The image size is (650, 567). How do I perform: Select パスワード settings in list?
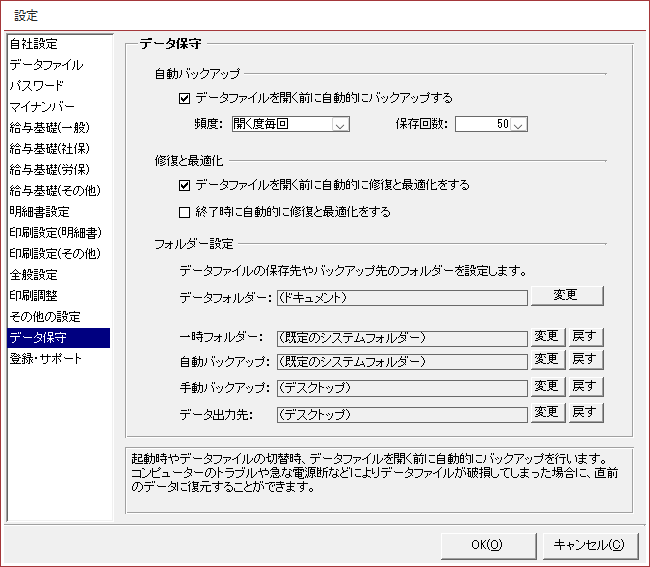(x=36, y=86)
